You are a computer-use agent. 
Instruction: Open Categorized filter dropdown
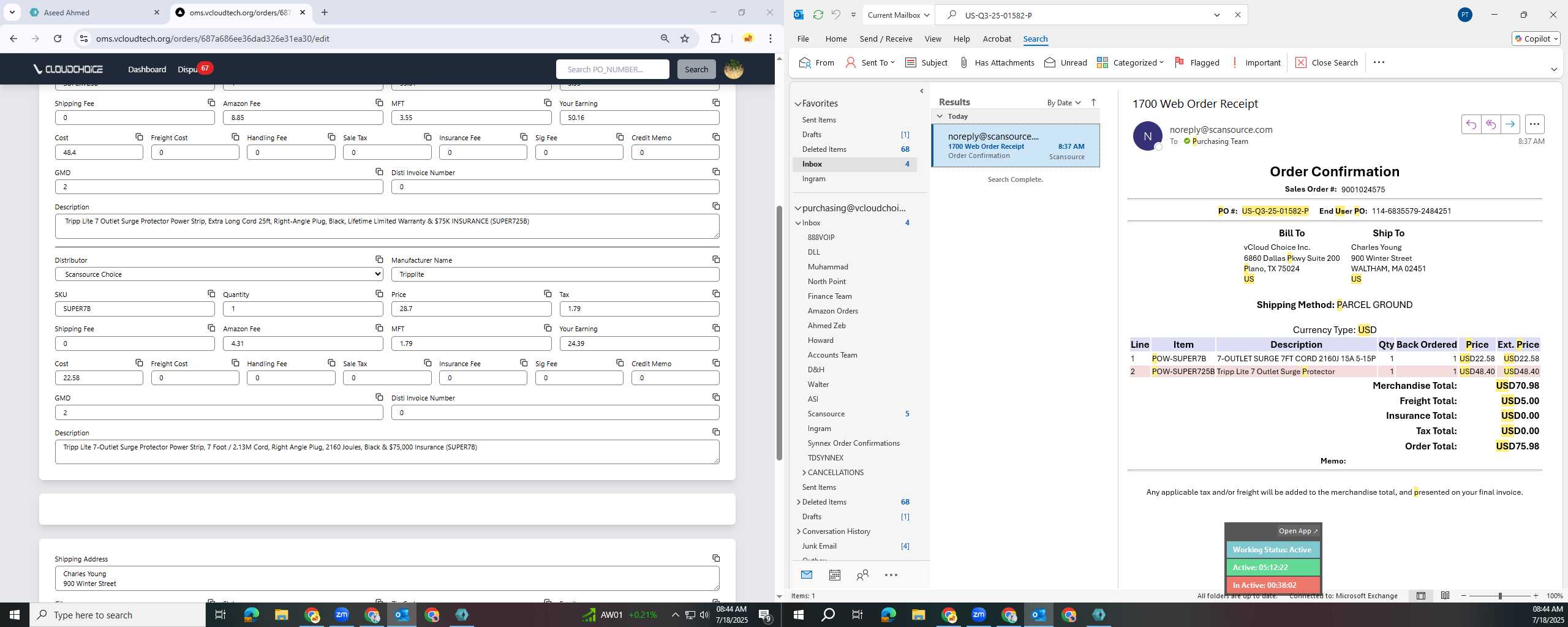pos(1130,62)
